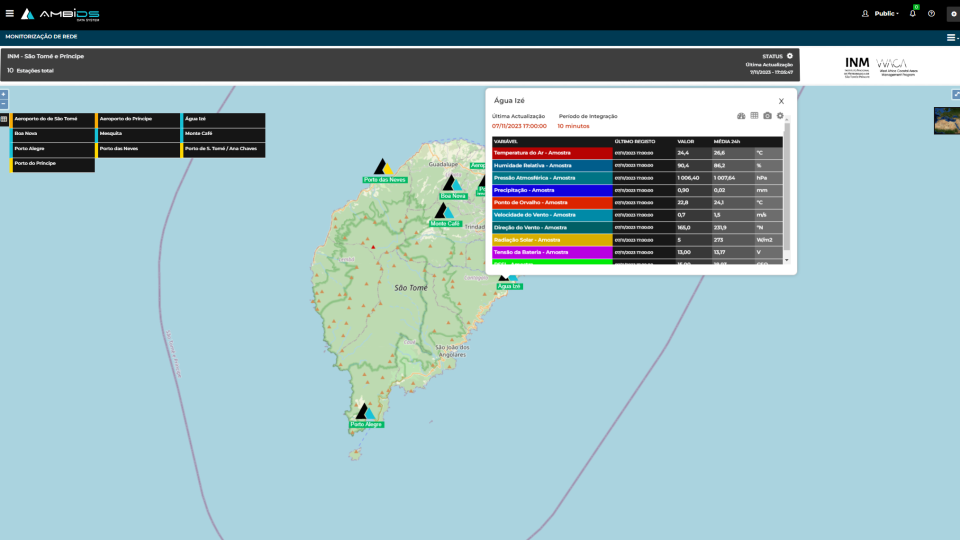Click the help question mark icon

click(x=931, y=14)
